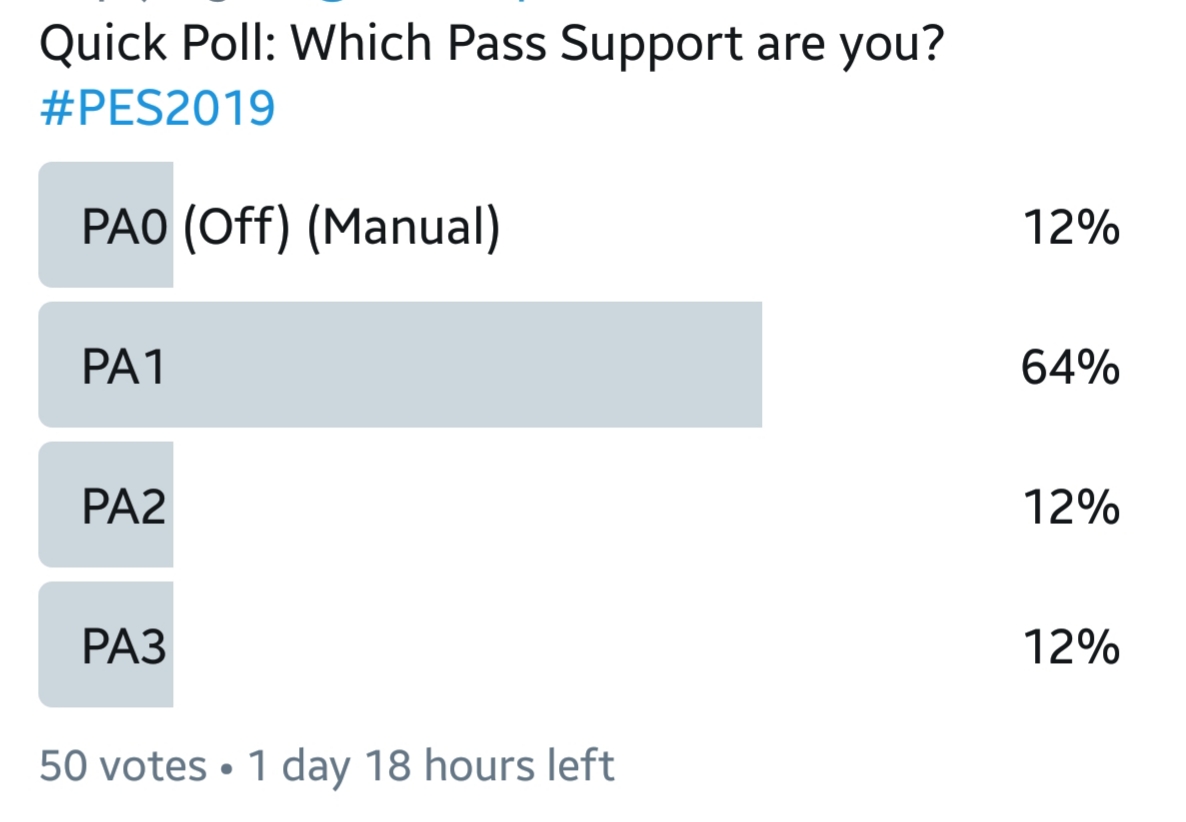
Task: Click the '(Off)' text in first option
Action: click(237, 229)
